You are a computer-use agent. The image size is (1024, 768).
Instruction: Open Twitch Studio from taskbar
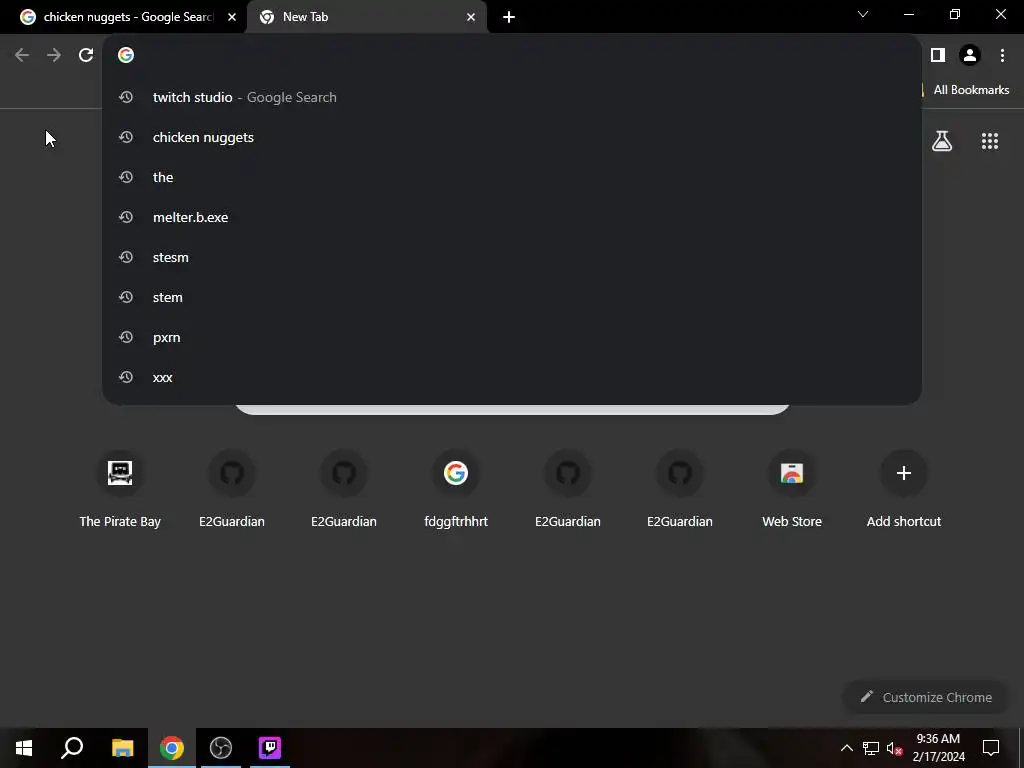270,748
